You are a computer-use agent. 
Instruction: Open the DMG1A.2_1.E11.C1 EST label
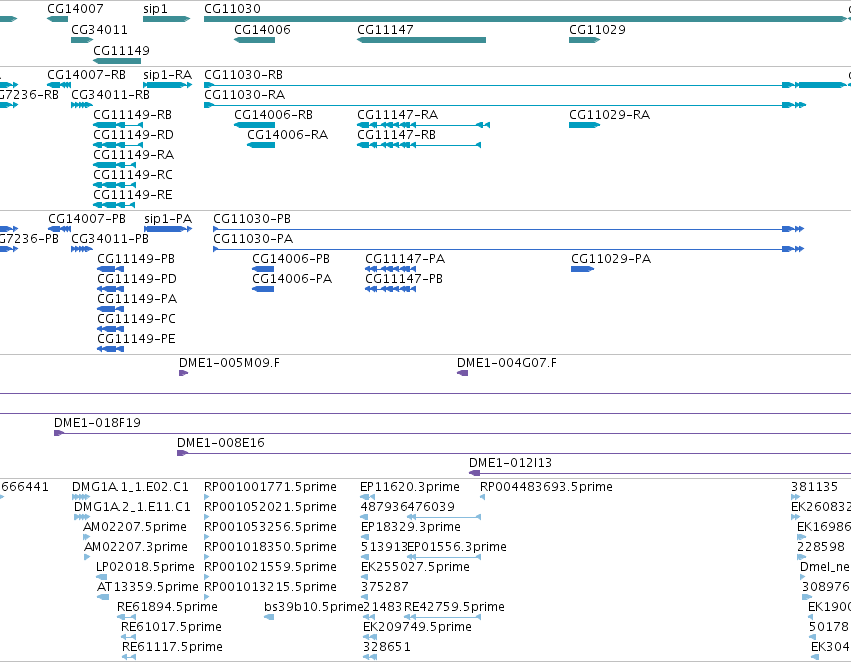point(132,507)
